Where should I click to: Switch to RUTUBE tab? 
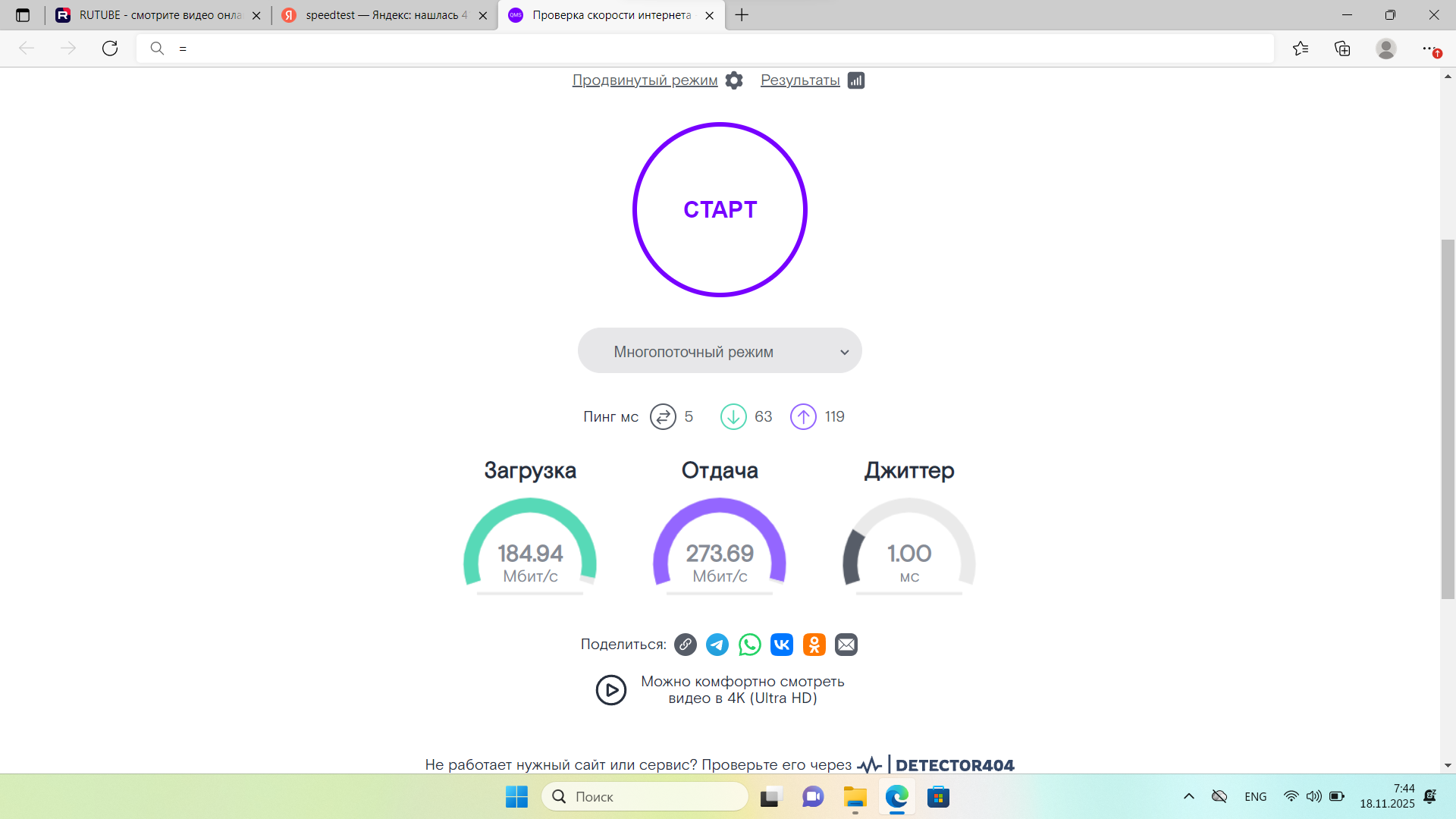tap(159, 15)
